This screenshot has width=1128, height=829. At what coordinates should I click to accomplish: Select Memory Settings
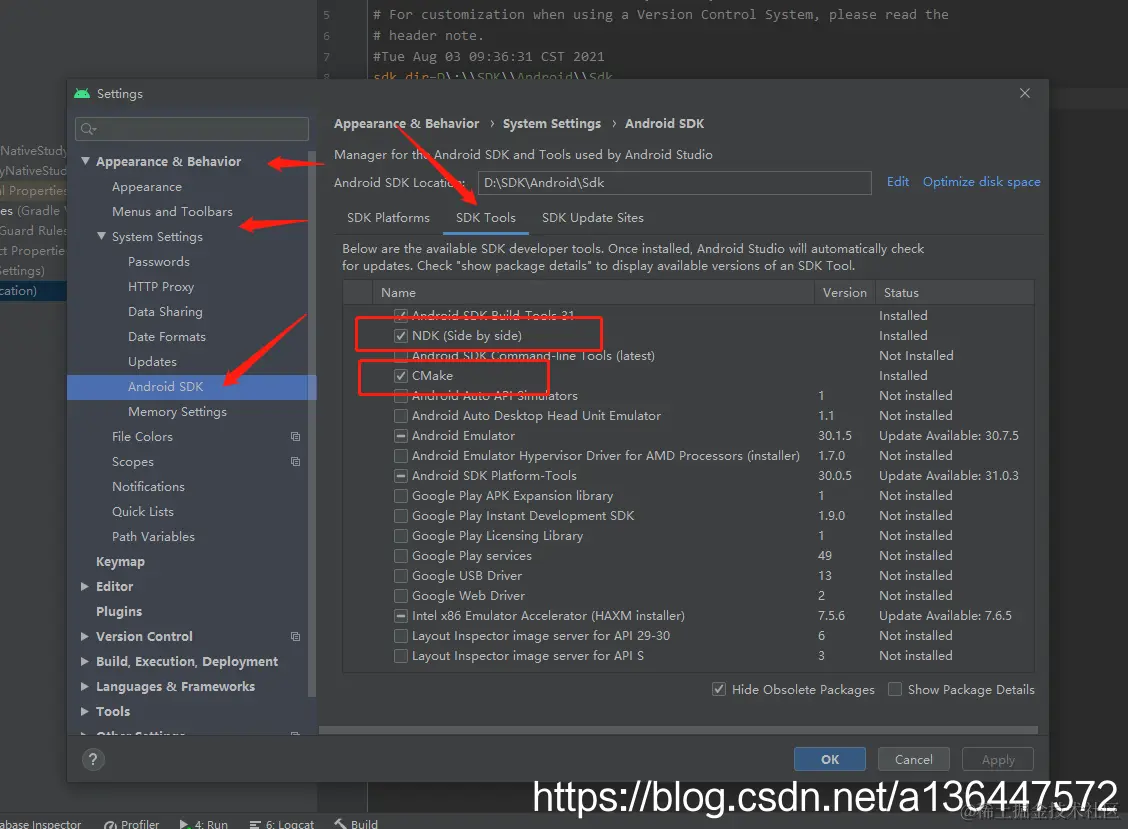click(x=177, y=412)
